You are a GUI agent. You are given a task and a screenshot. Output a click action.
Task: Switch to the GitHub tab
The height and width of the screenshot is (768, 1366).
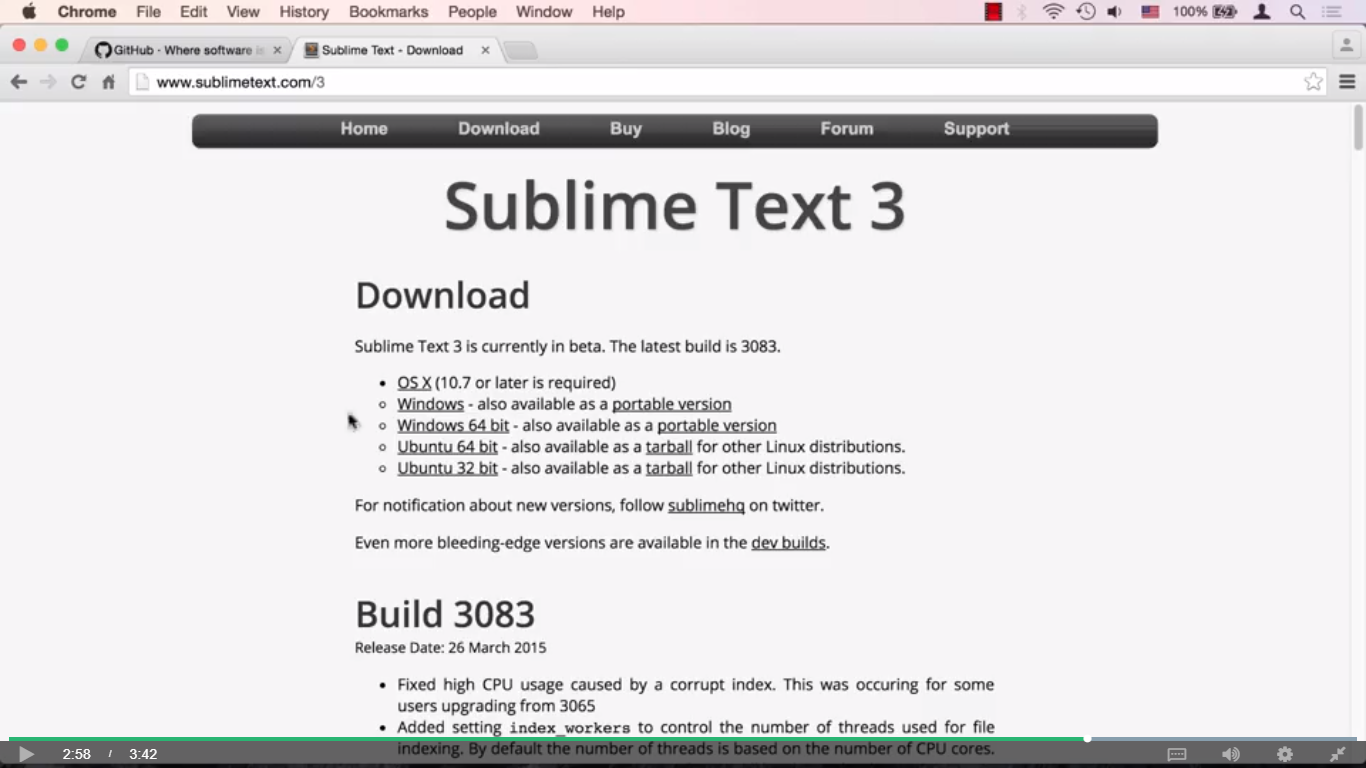[186, 50]
